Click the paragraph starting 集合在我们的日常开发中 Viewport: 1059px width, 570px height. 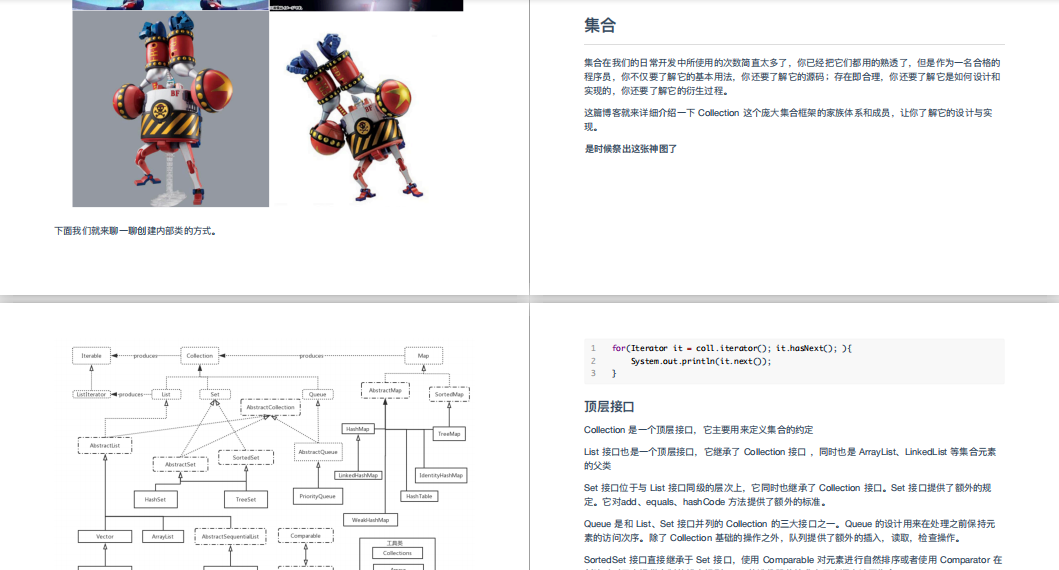point(792,76)
